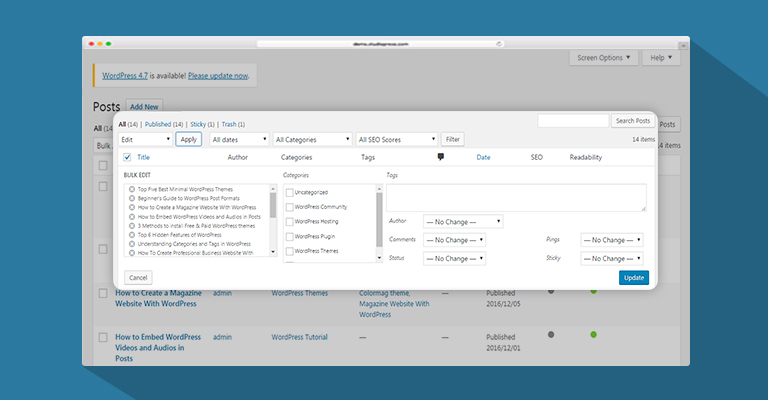Click down arrow of bulk edit post list scrollbar

click(273, 252)
